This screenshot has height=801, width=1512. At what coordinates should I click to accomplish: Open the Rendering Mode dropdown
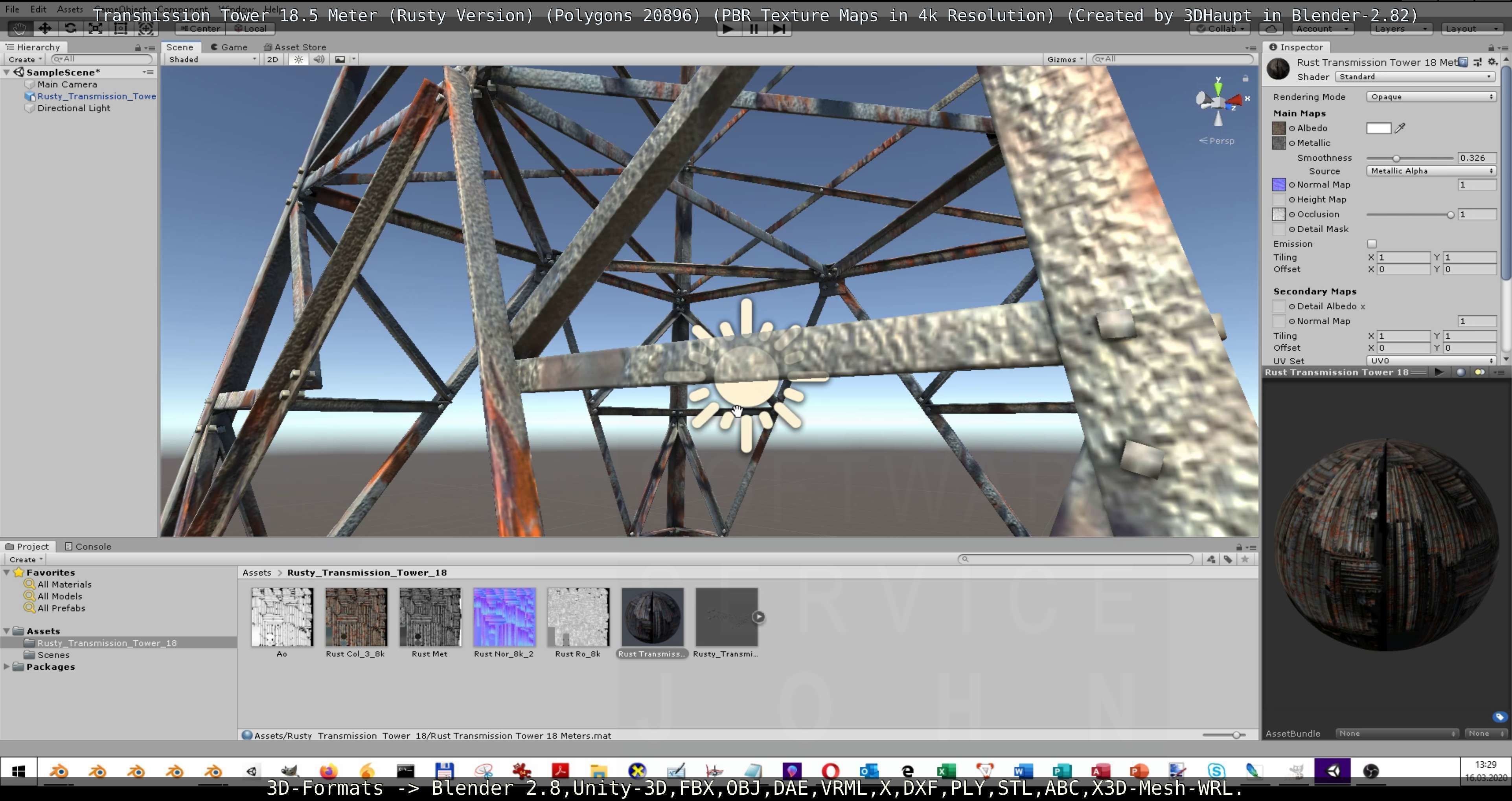click(x=1430, y=97)
